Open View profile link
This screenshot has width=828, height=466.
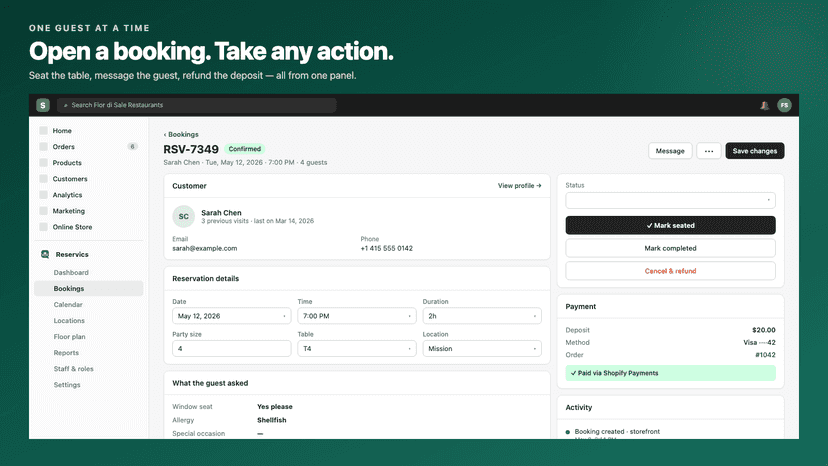(520, 185)
